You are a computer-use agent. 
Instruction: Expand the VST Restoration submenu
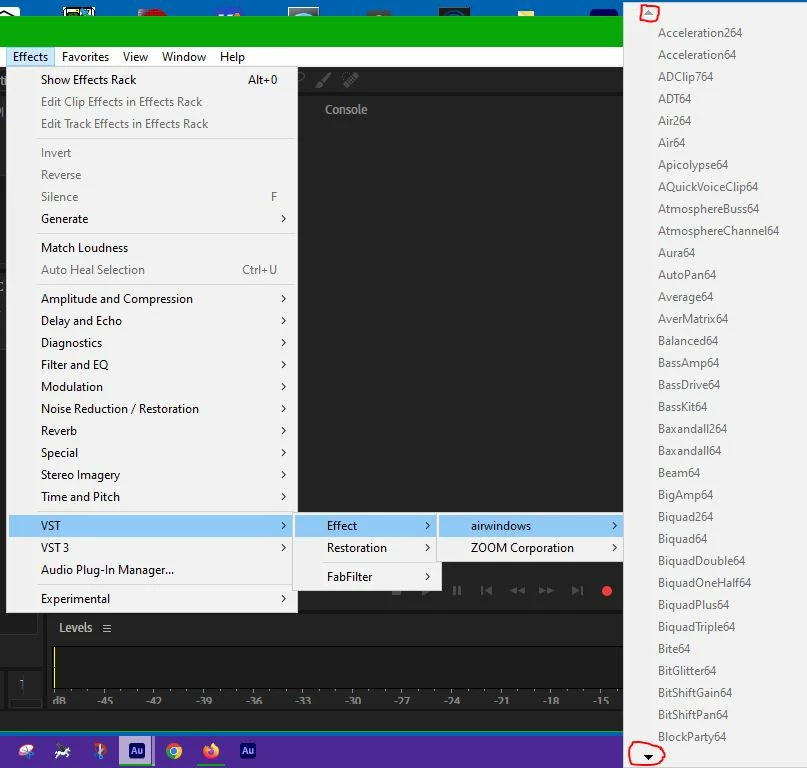tap(366, 548)
